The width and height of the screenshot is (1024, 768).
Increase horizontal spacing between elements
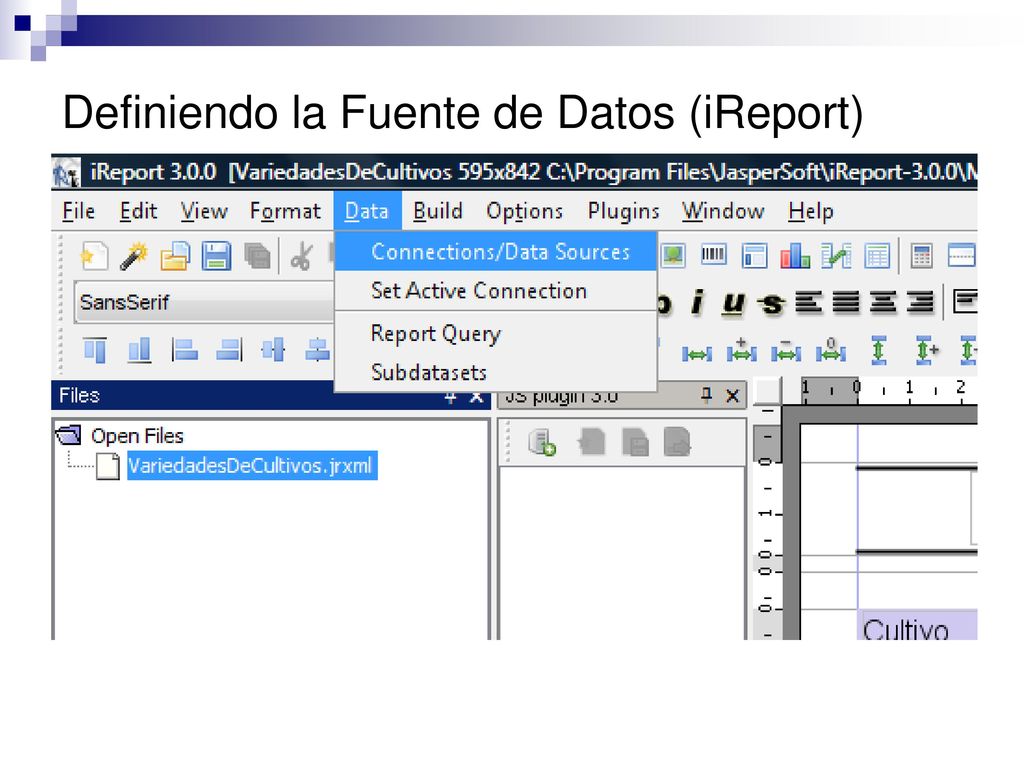[742, 351]
